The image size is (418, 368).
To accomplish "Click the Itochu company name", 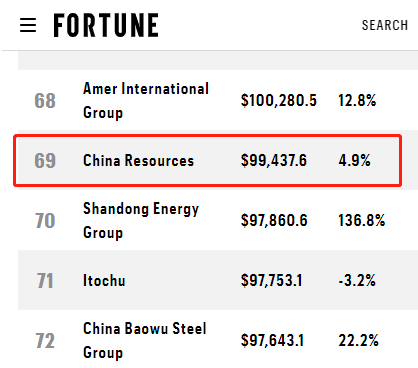I will 104,280.
